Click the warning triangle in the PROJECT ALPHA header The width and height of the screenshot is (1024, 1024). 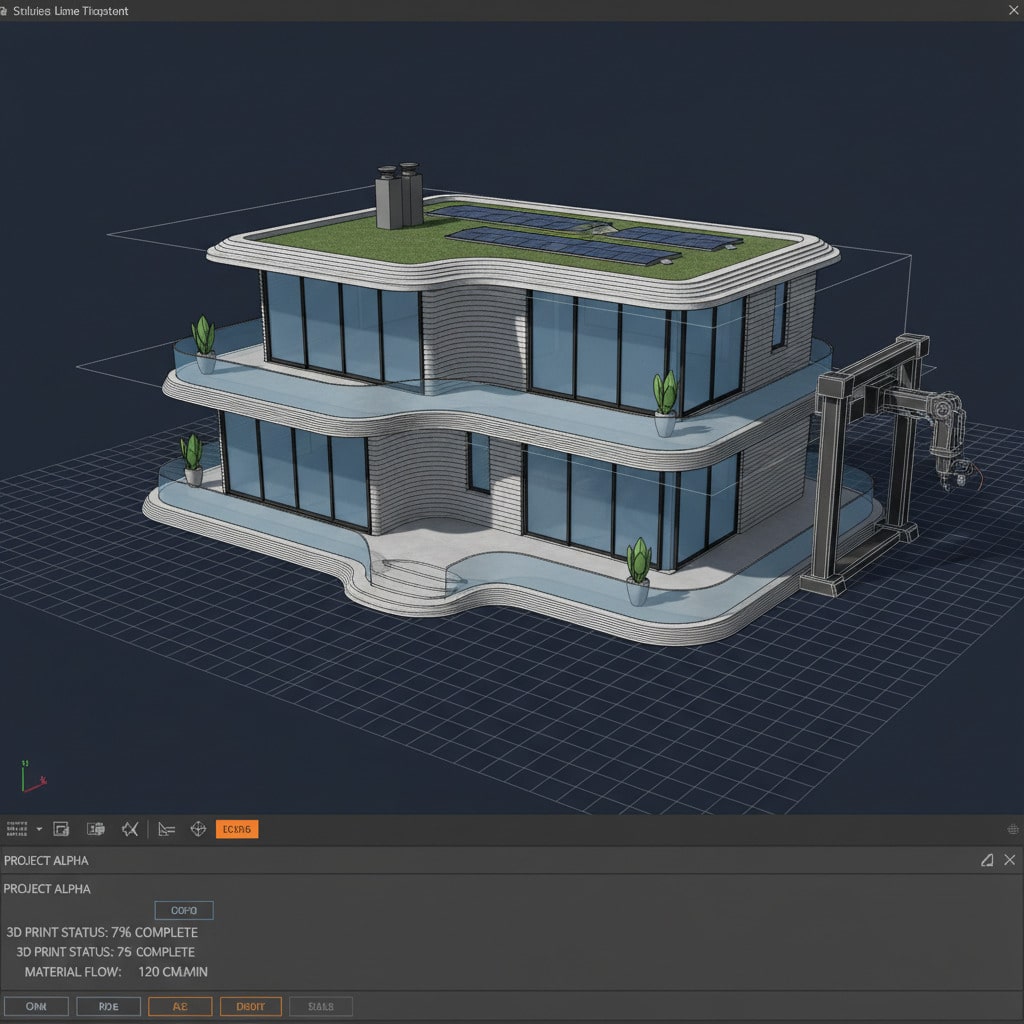tap(987, 860)
